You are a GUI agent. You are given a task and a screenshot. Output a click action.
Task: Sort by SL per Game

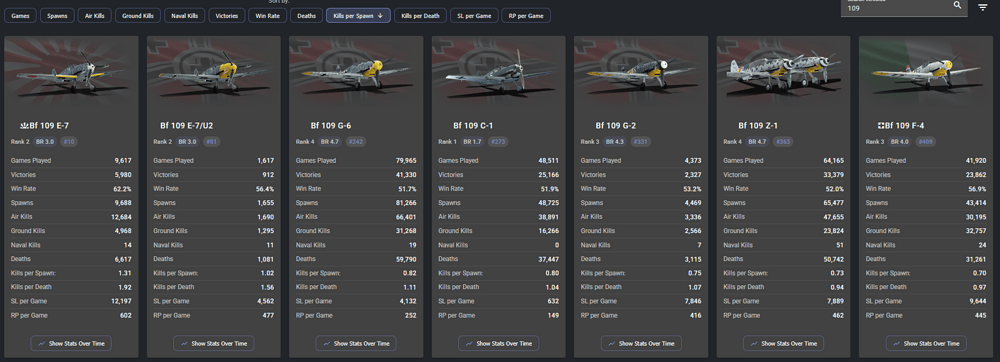(x=474, y=15)
